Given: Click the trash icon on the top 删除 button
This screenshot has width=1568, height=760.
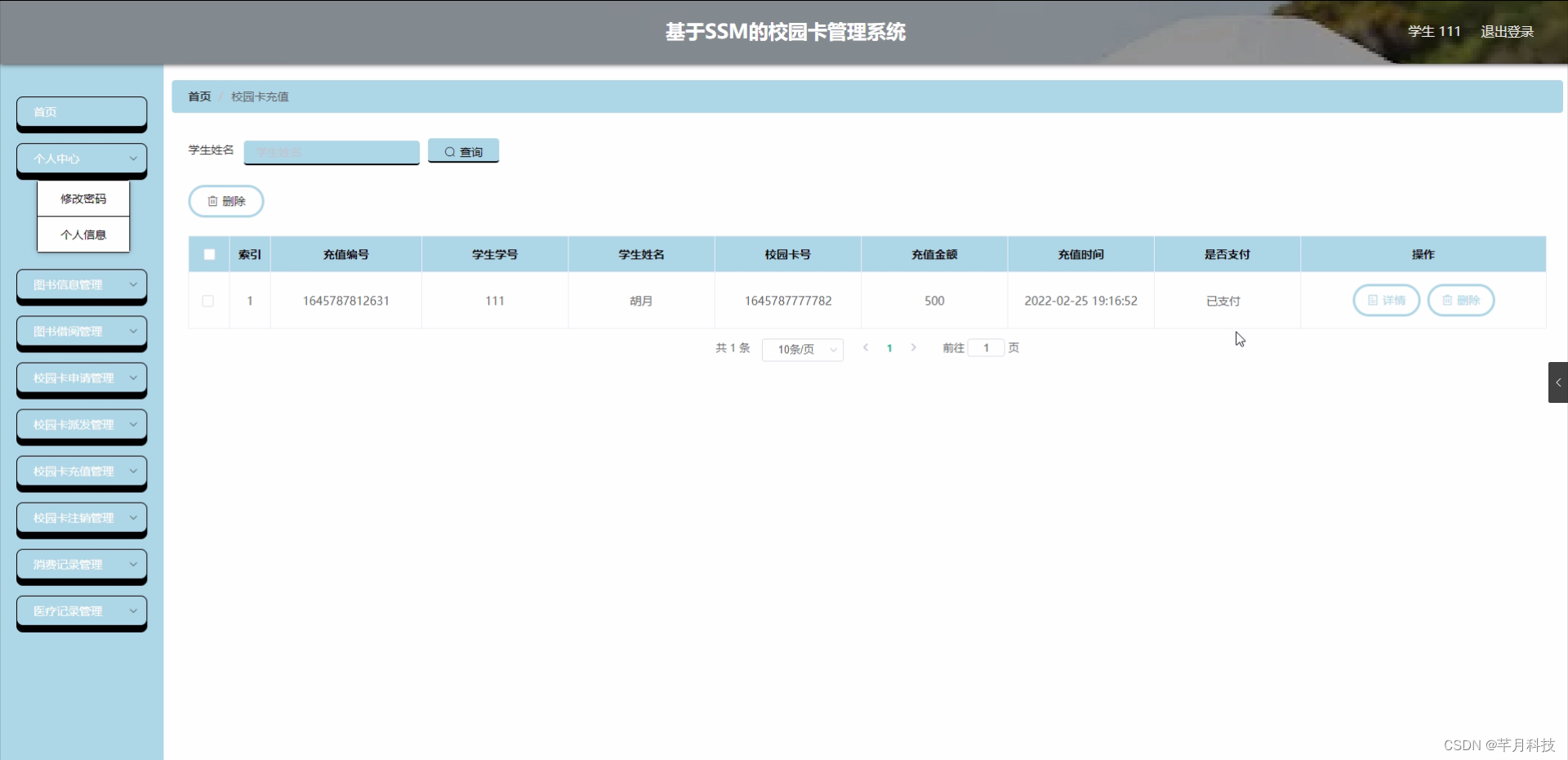Looking at the screenshot, I should 213,201.
